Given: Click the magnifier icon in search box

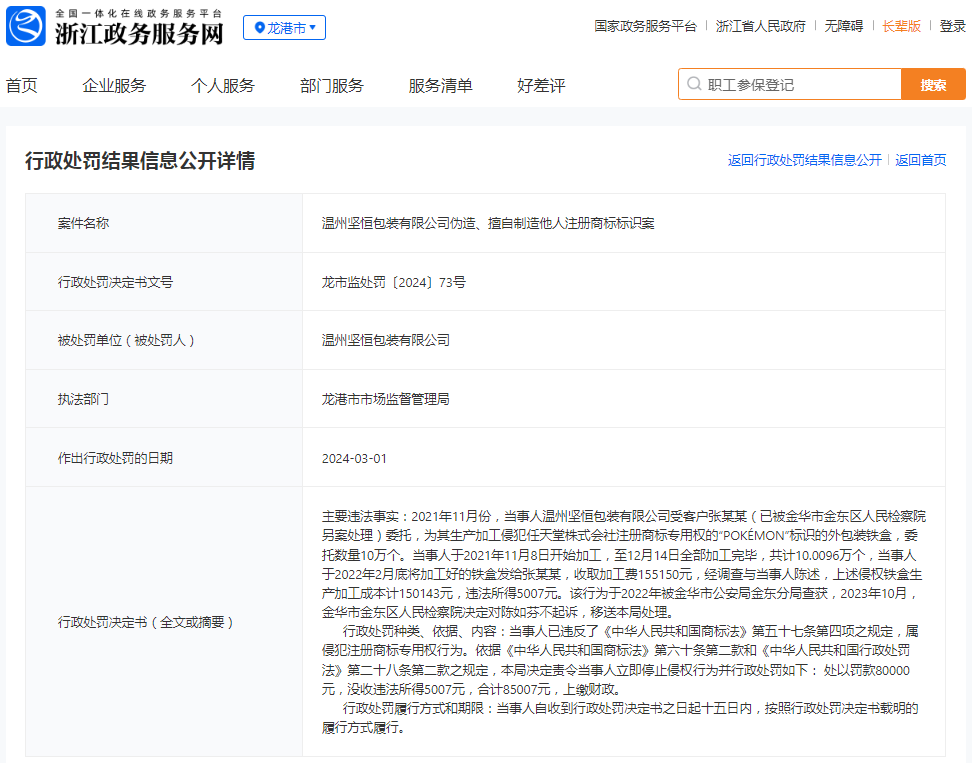Looking at the screenshot, I should (694, 84).
